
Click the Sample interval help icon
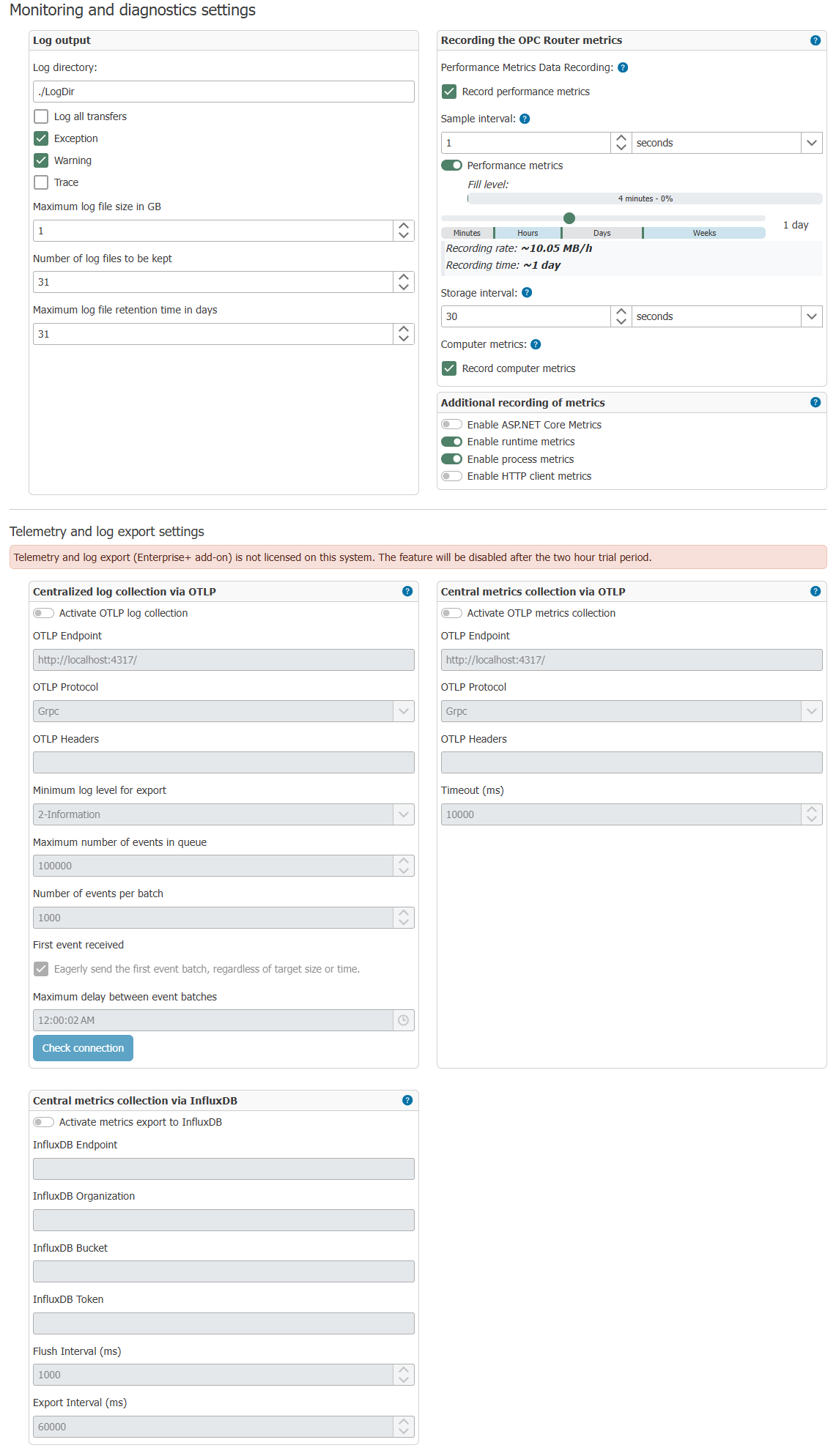(525, 119)
